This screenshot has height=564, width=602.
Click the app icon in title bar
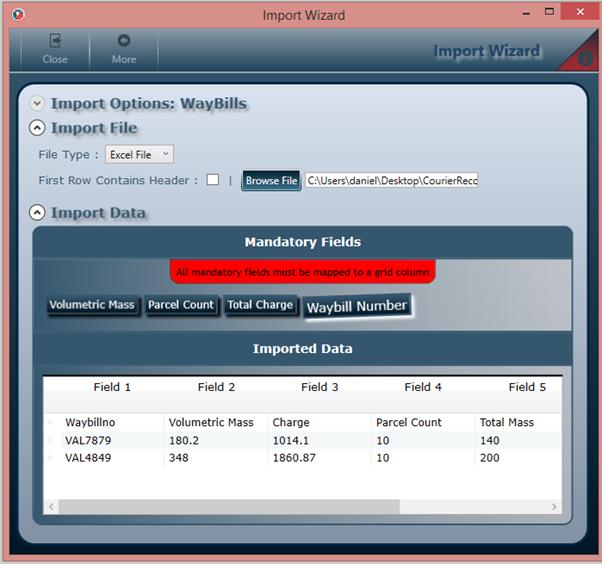tap(17, 15)
